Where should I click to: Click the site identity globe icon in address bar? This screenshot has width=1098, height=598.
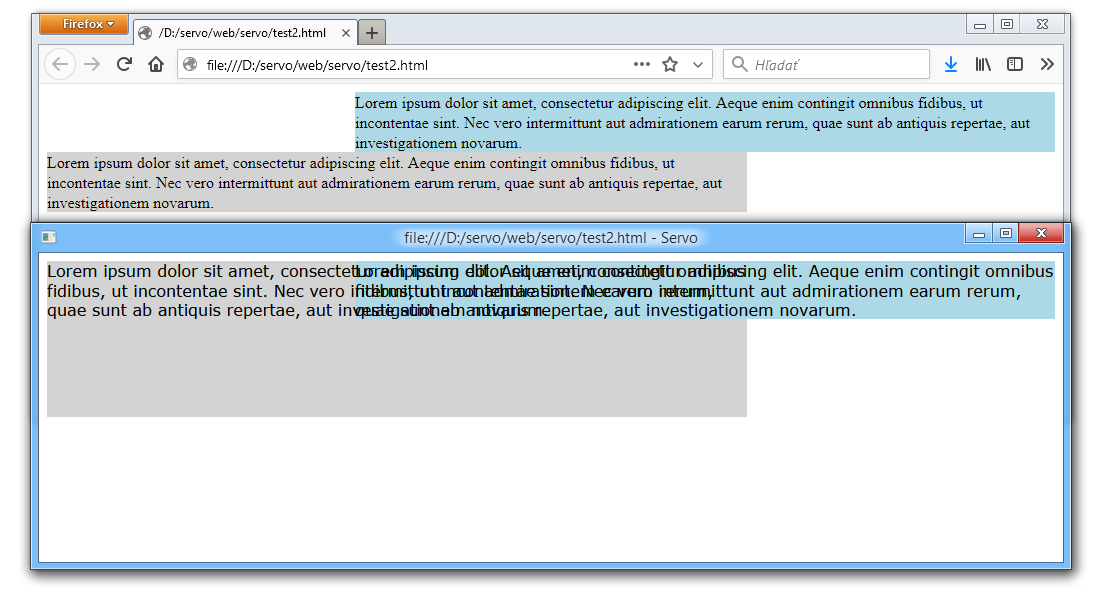190,64
